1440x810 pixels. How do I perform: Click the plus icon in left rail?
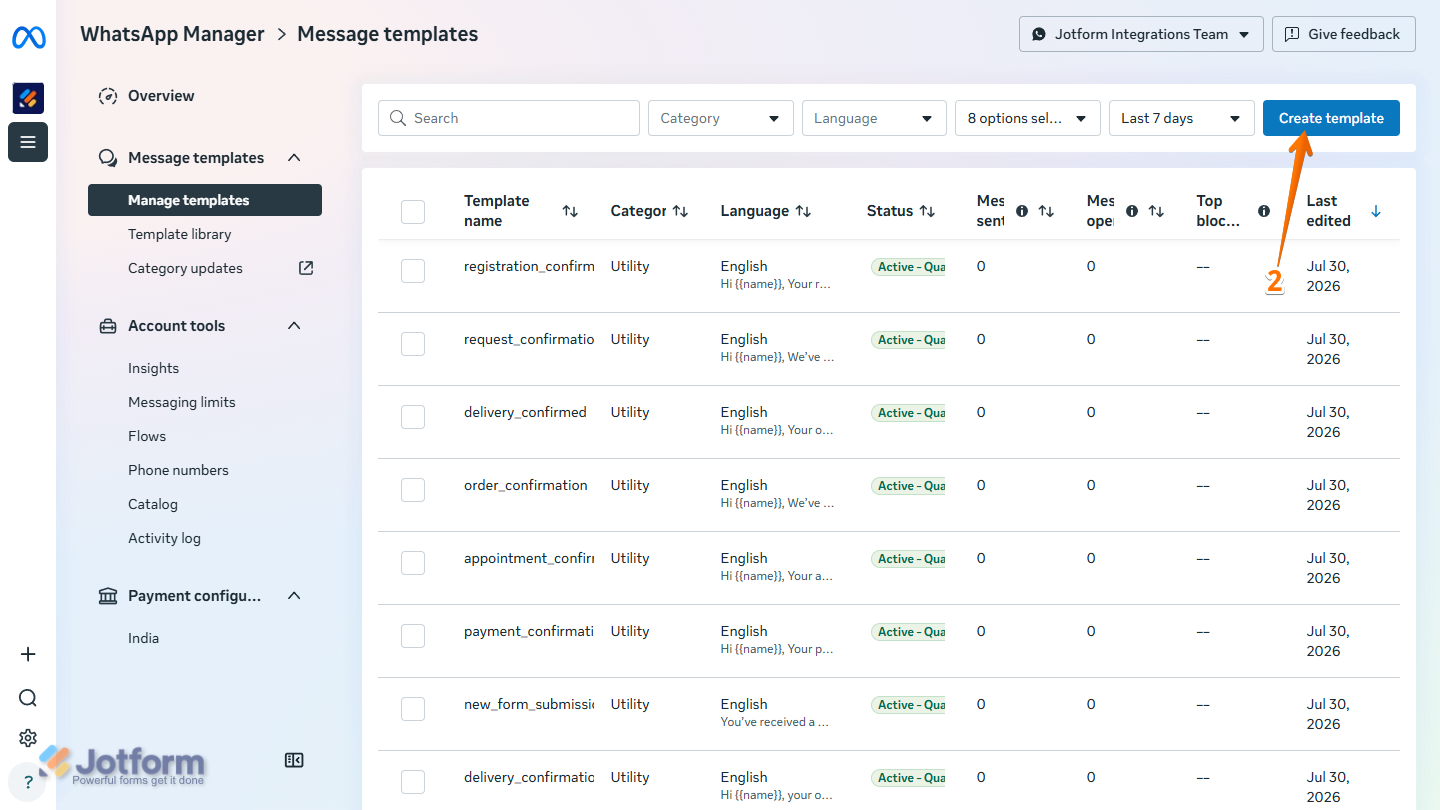click(x=28, y=654)
